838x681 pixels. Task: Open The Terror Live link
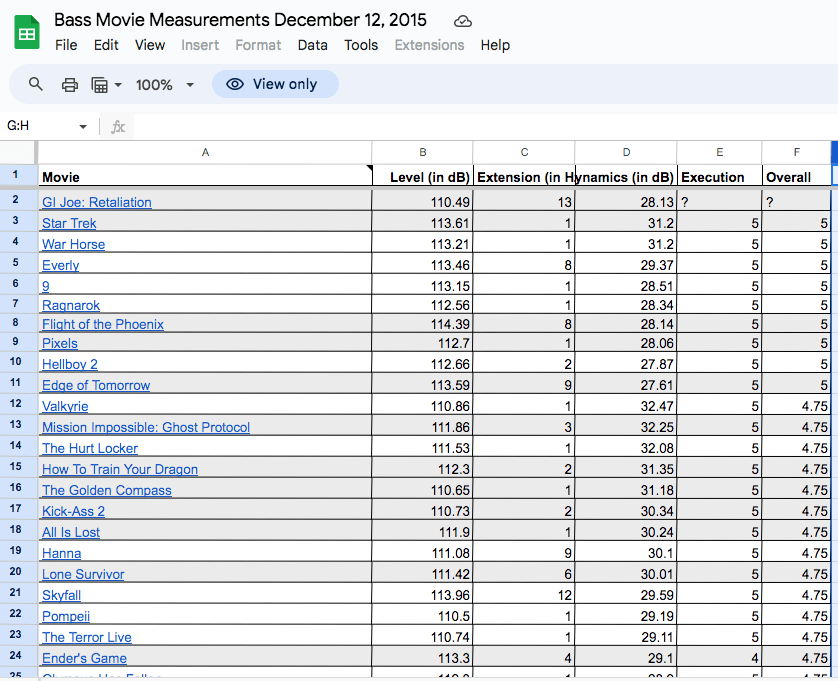point(87,637)
